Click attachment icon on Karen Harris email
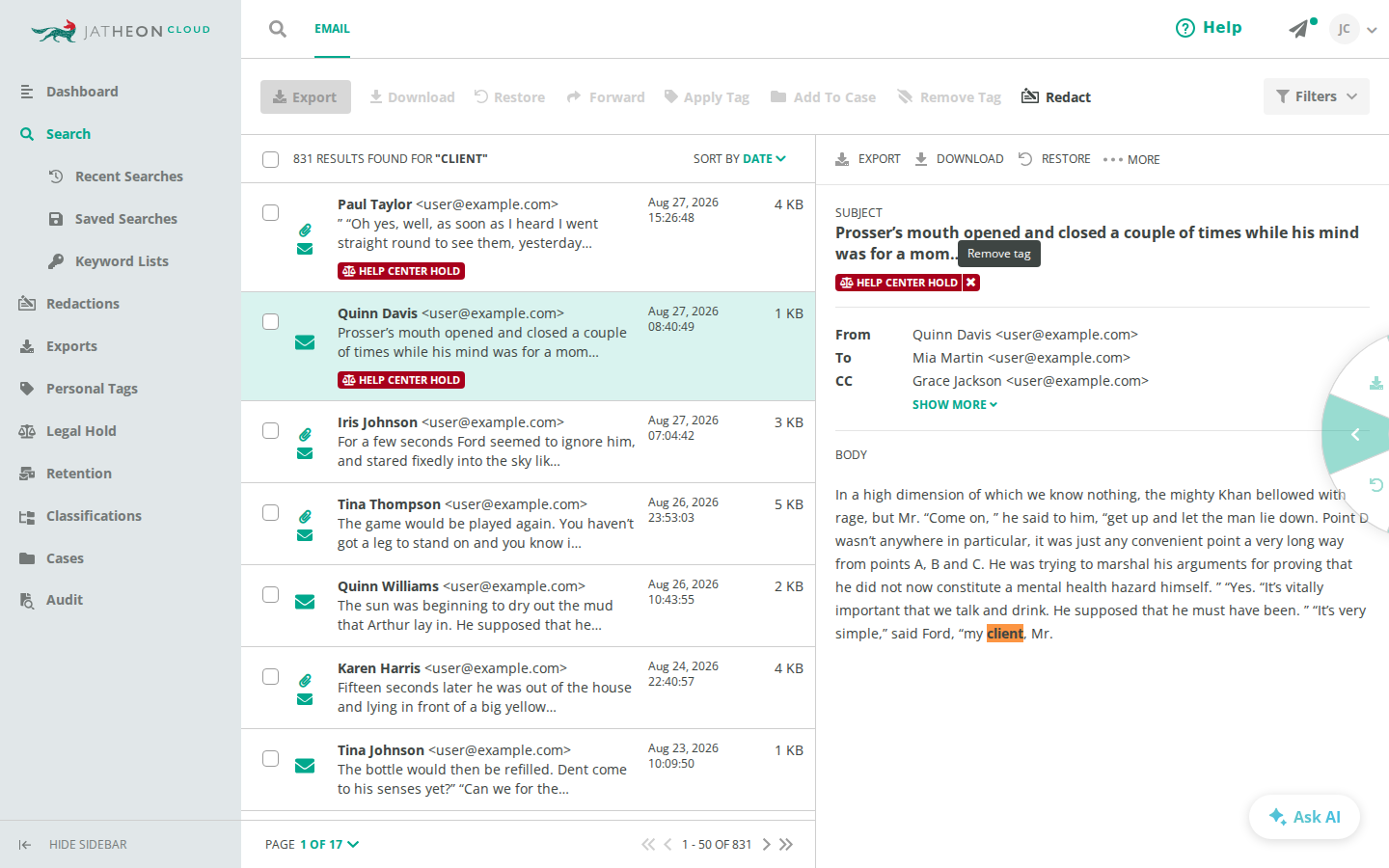The width and height of the screenshot is (1389, 868). tap(305, 681)
